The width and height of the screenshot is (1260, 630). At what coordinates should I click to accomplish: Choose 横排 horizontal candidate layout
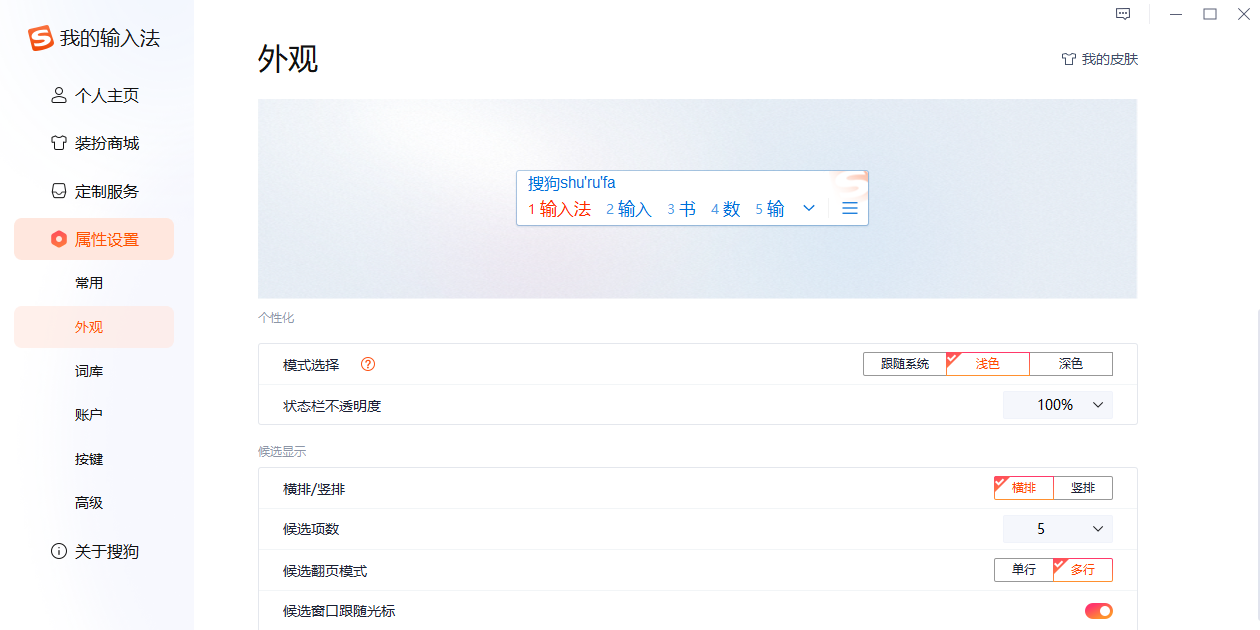tap(1024, 488)
